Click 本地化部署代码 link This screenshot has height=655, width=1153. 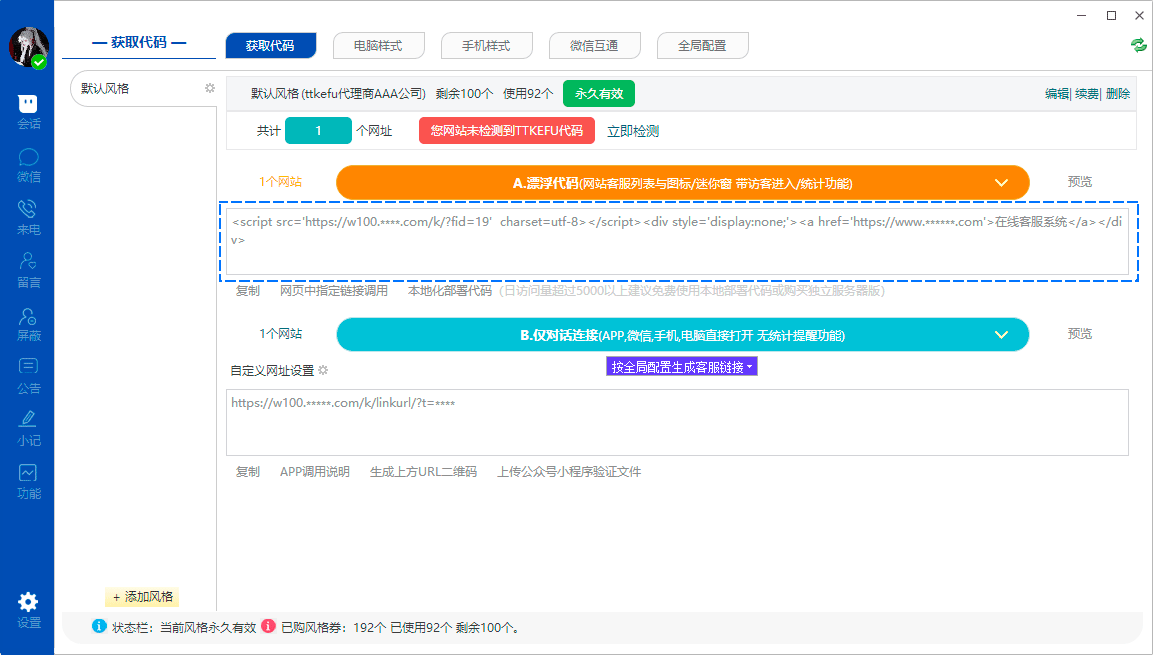pyautogui.click(x=450, y=290)
